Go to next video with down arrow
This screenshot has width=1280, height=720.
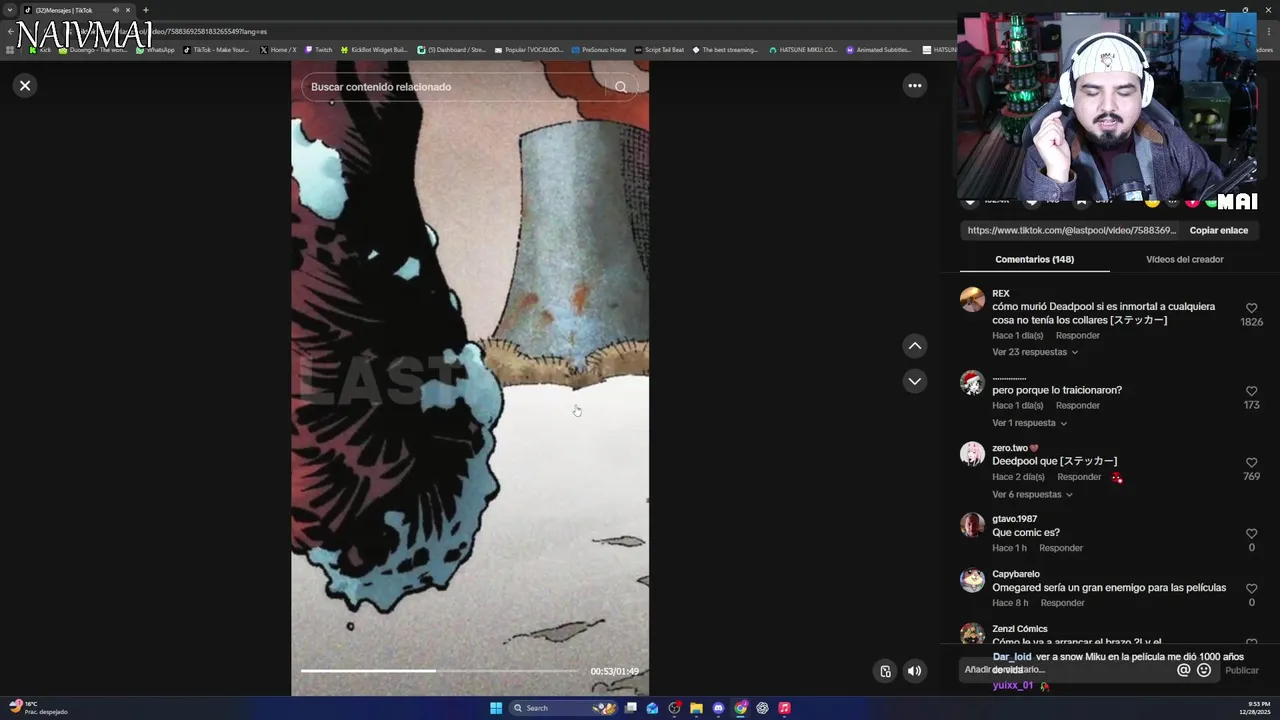(914, 381)
